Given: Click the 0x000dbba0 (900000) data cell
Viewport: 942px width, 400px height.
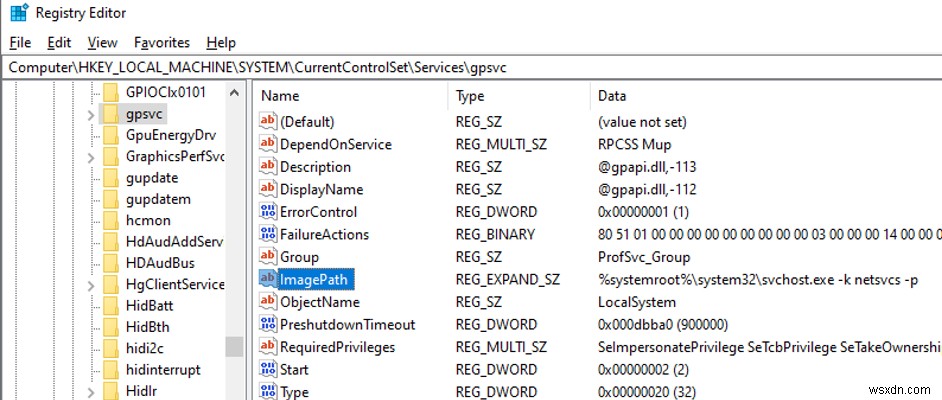Looking at the screenshot, I should coord(663,324).
